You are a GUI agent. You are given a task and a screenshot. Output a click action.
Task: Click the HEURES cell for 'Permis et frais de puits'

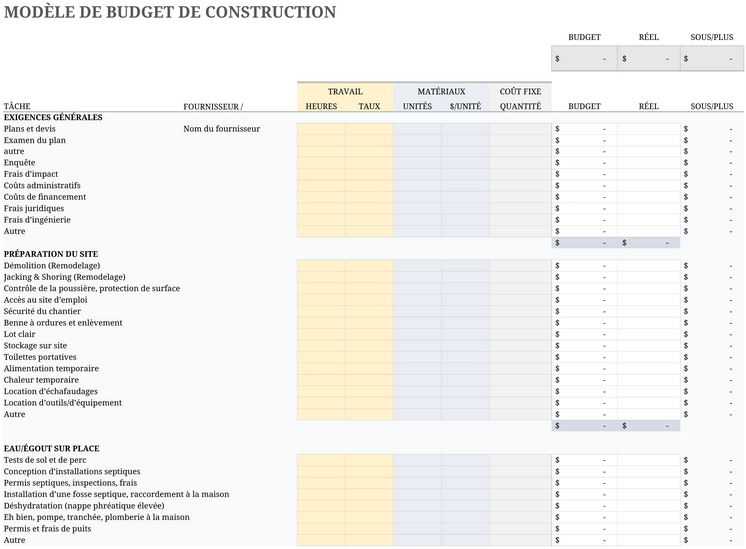(x=321, y=529)
